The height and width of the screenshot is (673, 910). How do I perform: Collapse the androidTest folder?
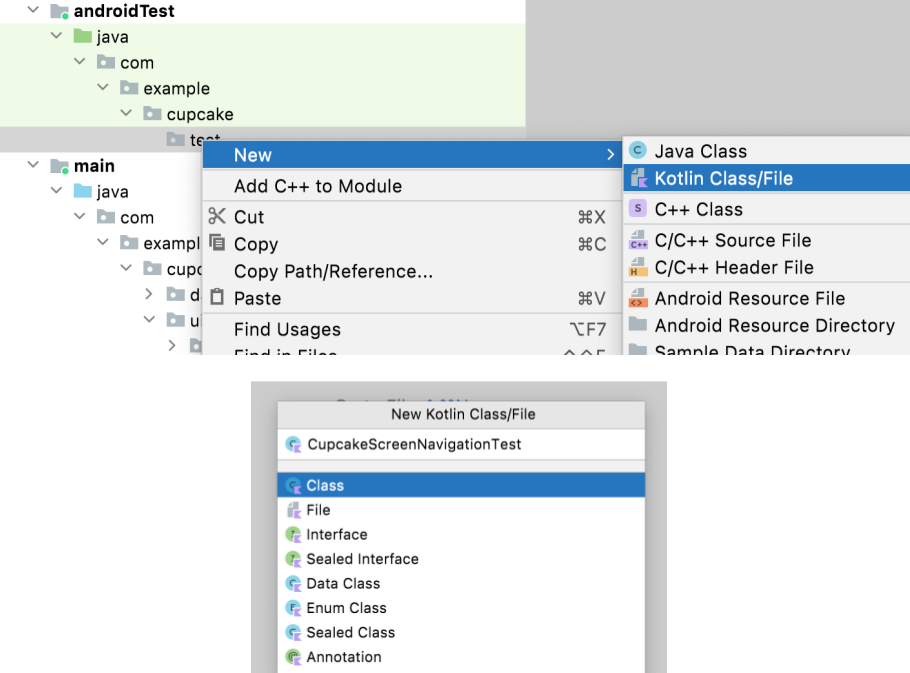click(x=33, y=11)
